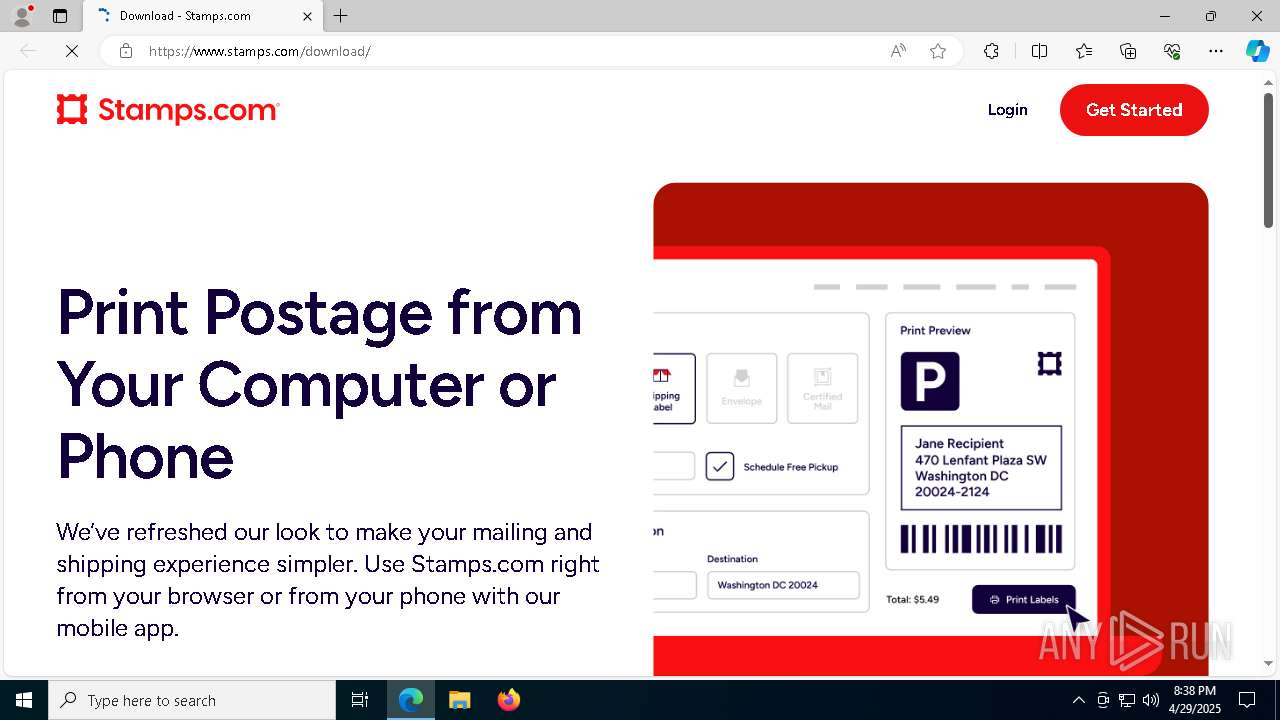Click the Certified Mail option in illustration
Screen dimensions: 1280x720
tap(822, 388)
